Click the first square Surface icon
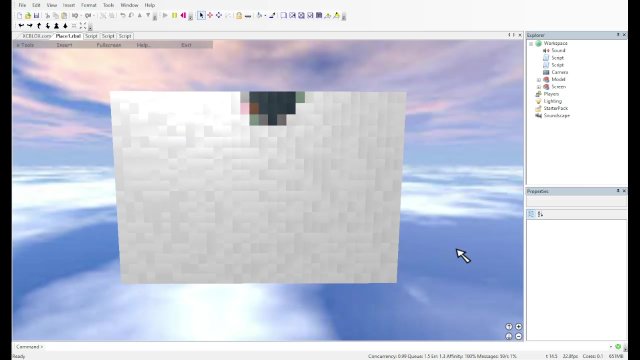640x360 pixels. (283, 16)
